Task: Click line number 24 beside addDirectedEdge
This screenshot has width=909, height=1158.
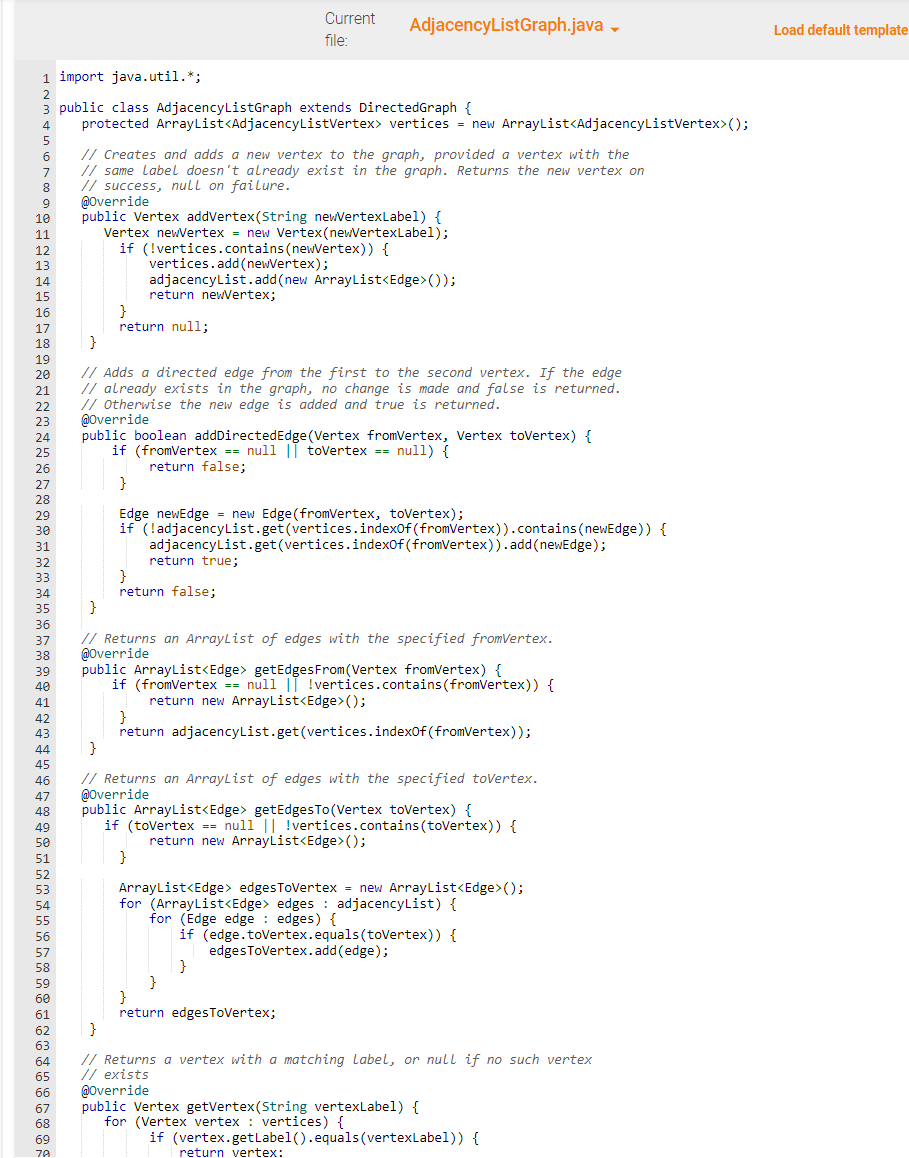Action: tap(43, 435)
